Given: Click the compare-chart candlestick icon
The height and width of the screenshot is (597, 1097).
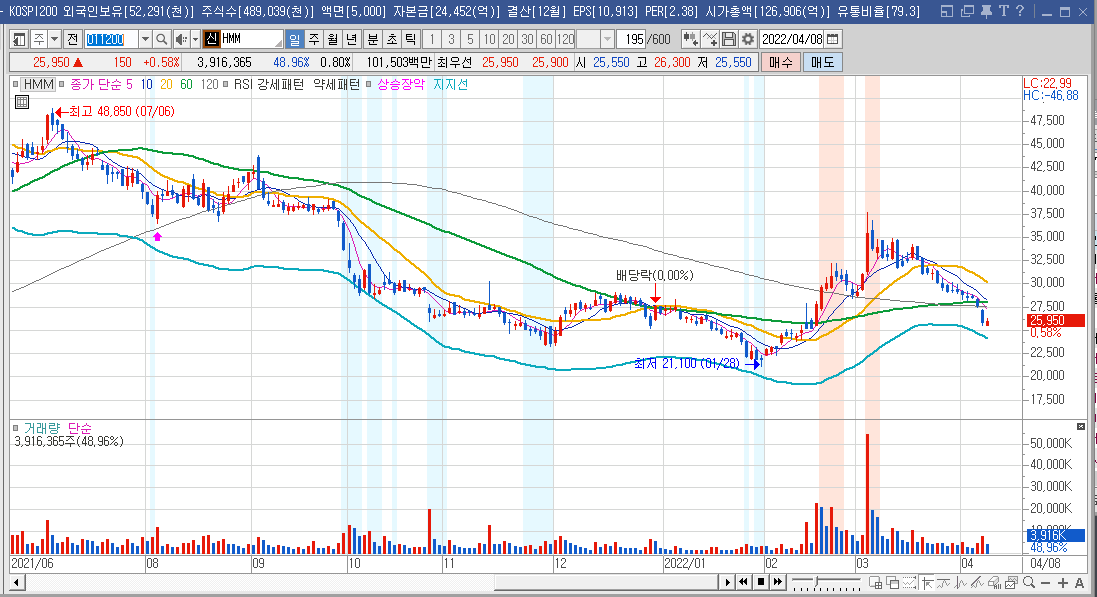Looking at the screenshot, I should (x=691, y=39).
